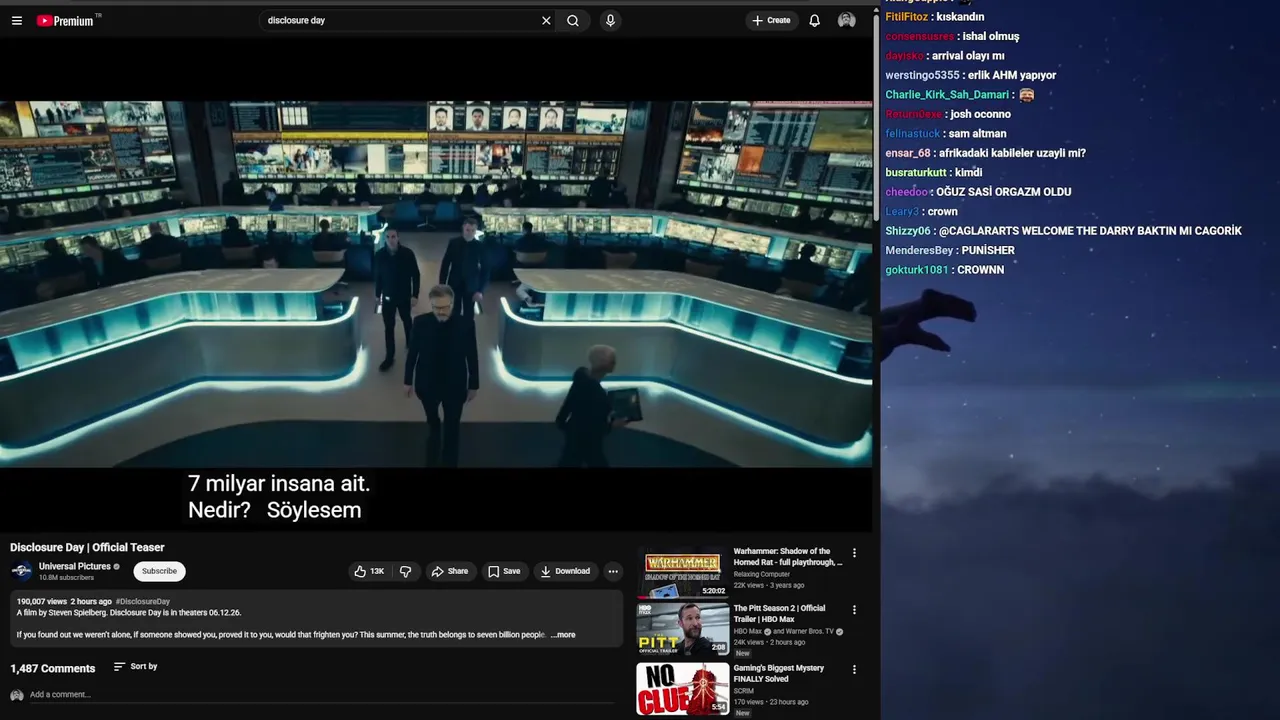Click chat username FitilFitoz

[907, 17]
